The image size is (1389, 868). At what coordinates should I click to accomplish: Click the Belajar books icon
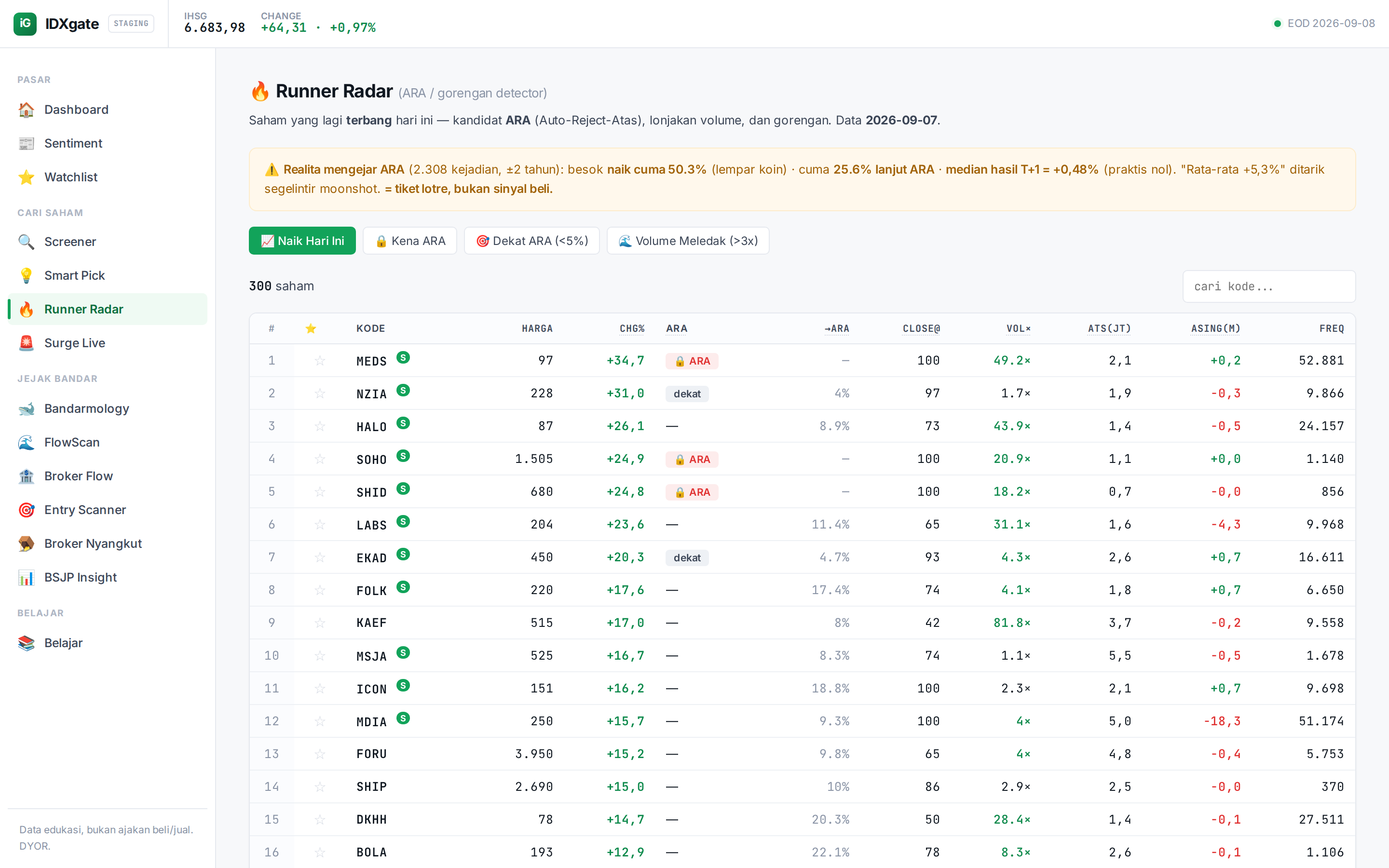click(27, 643)
